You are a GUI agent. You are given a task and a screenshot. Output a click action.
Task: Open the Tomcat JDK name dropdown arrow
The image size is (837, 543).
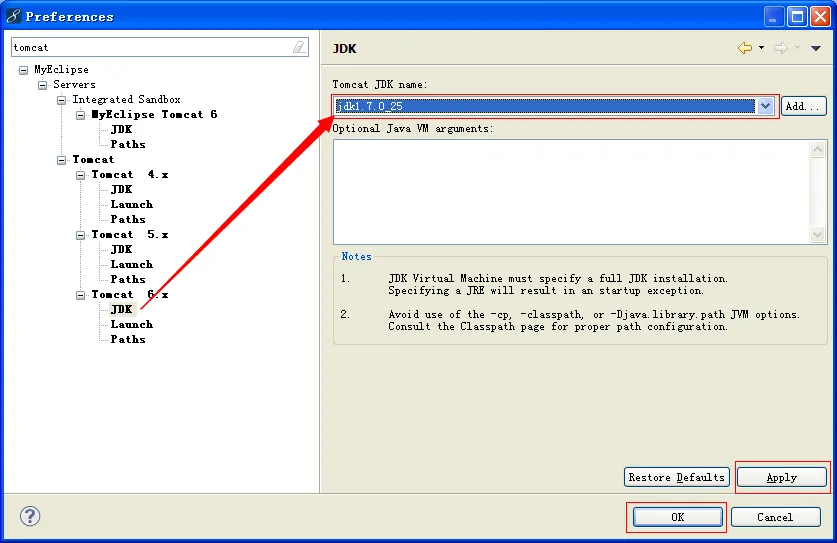pyautogui.click(x=765, y=106)
